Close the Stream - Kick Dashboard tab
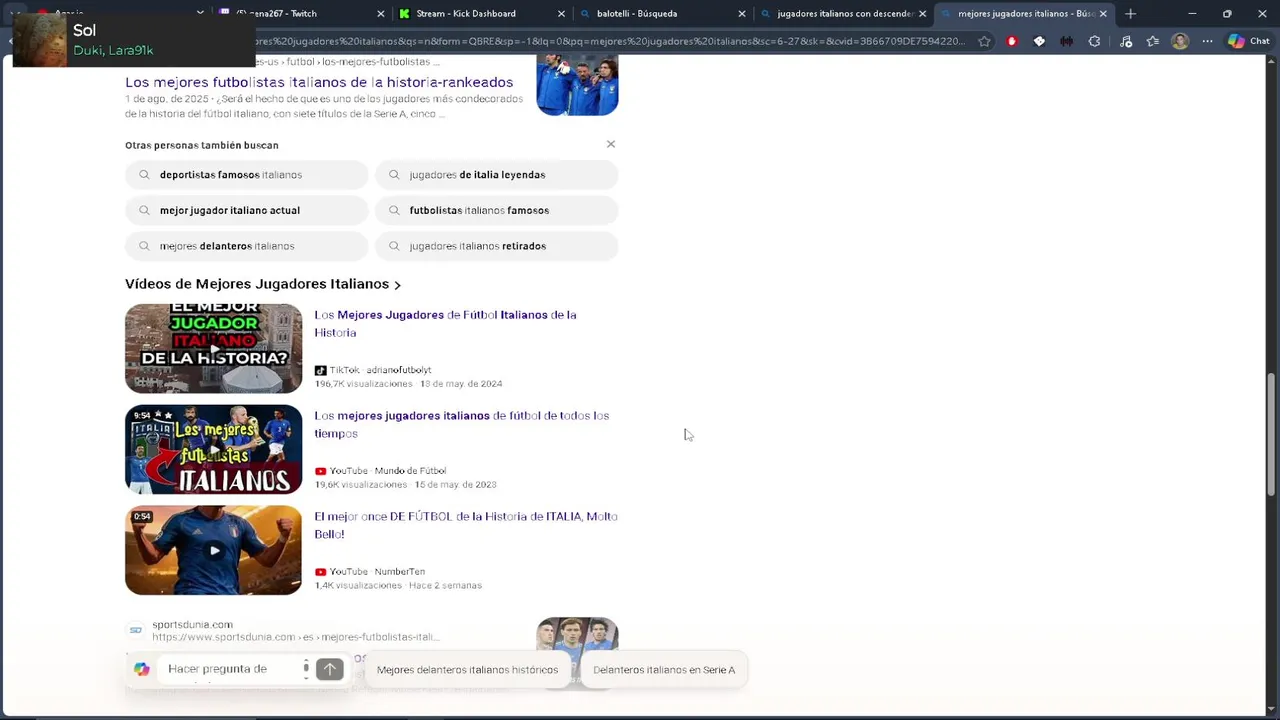1280x720 pixels. tap(561, 14)
